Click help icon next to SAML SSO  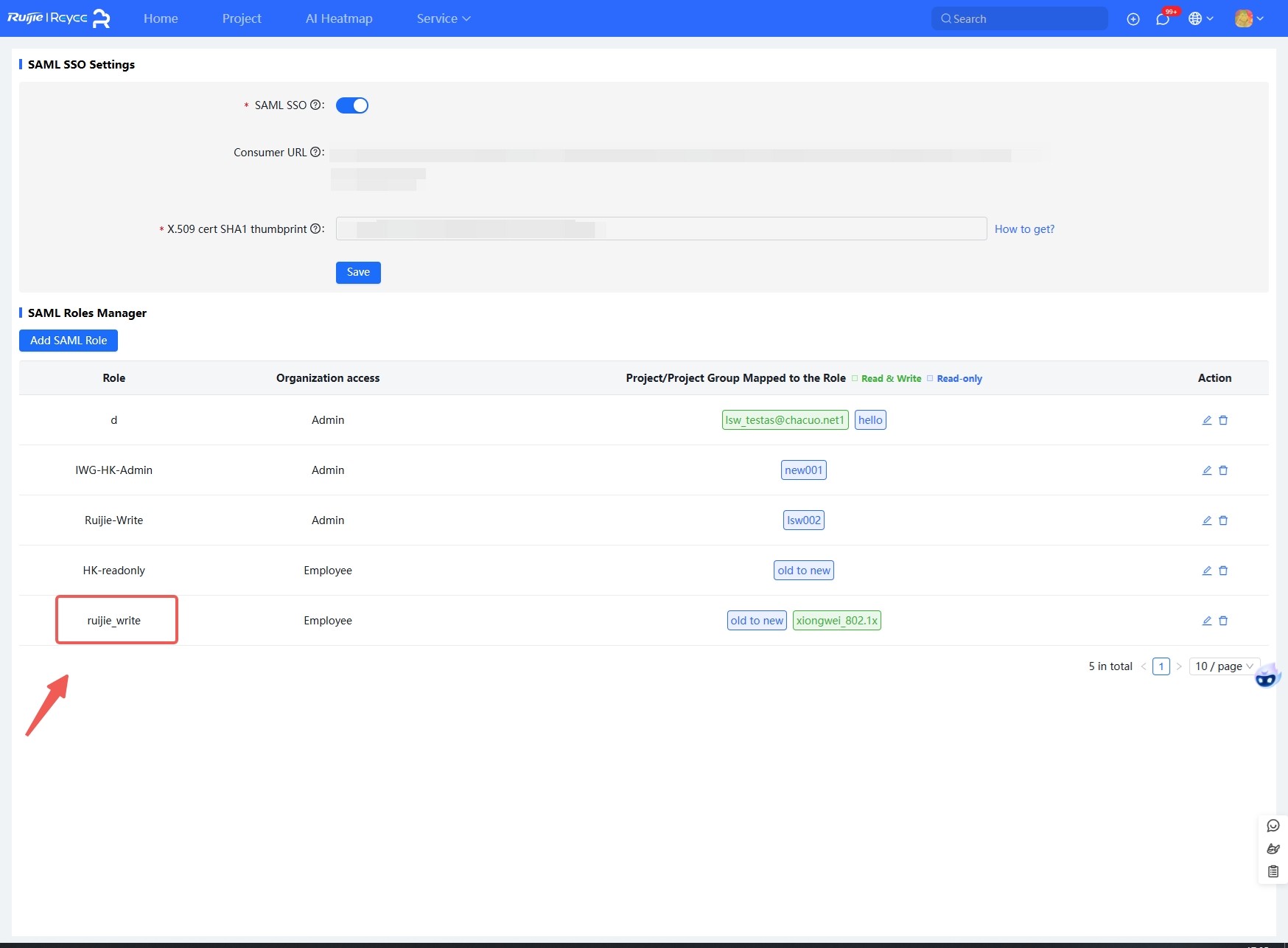pos(315,105)
